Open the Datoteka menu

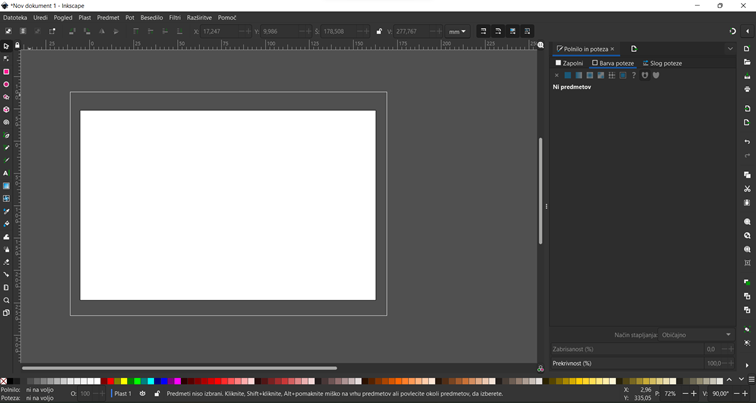[x=15, y=17]
